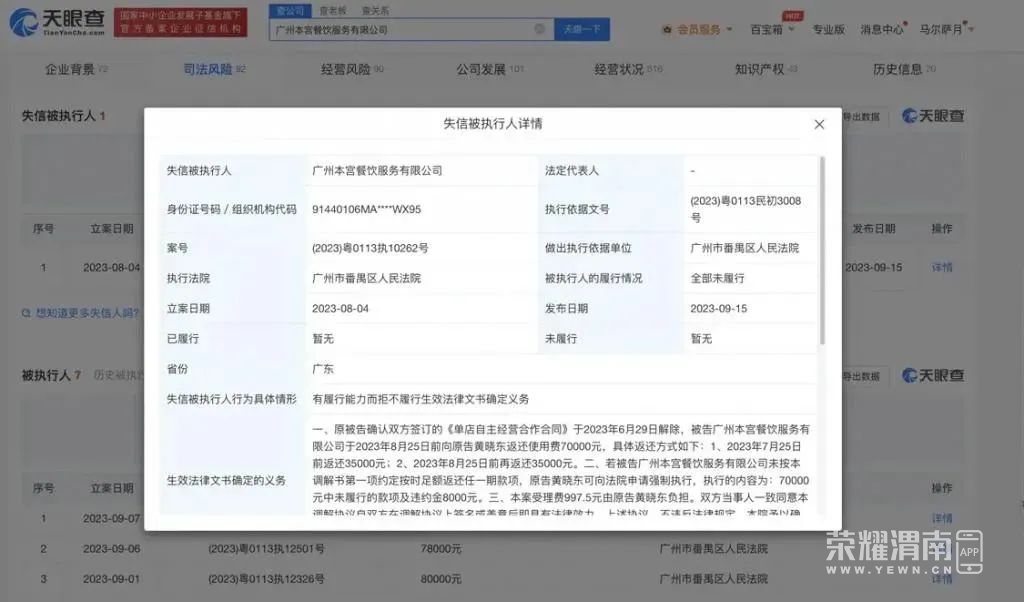
Task: Click the 已履行 value 暂无
Action: tap(323, 339)
